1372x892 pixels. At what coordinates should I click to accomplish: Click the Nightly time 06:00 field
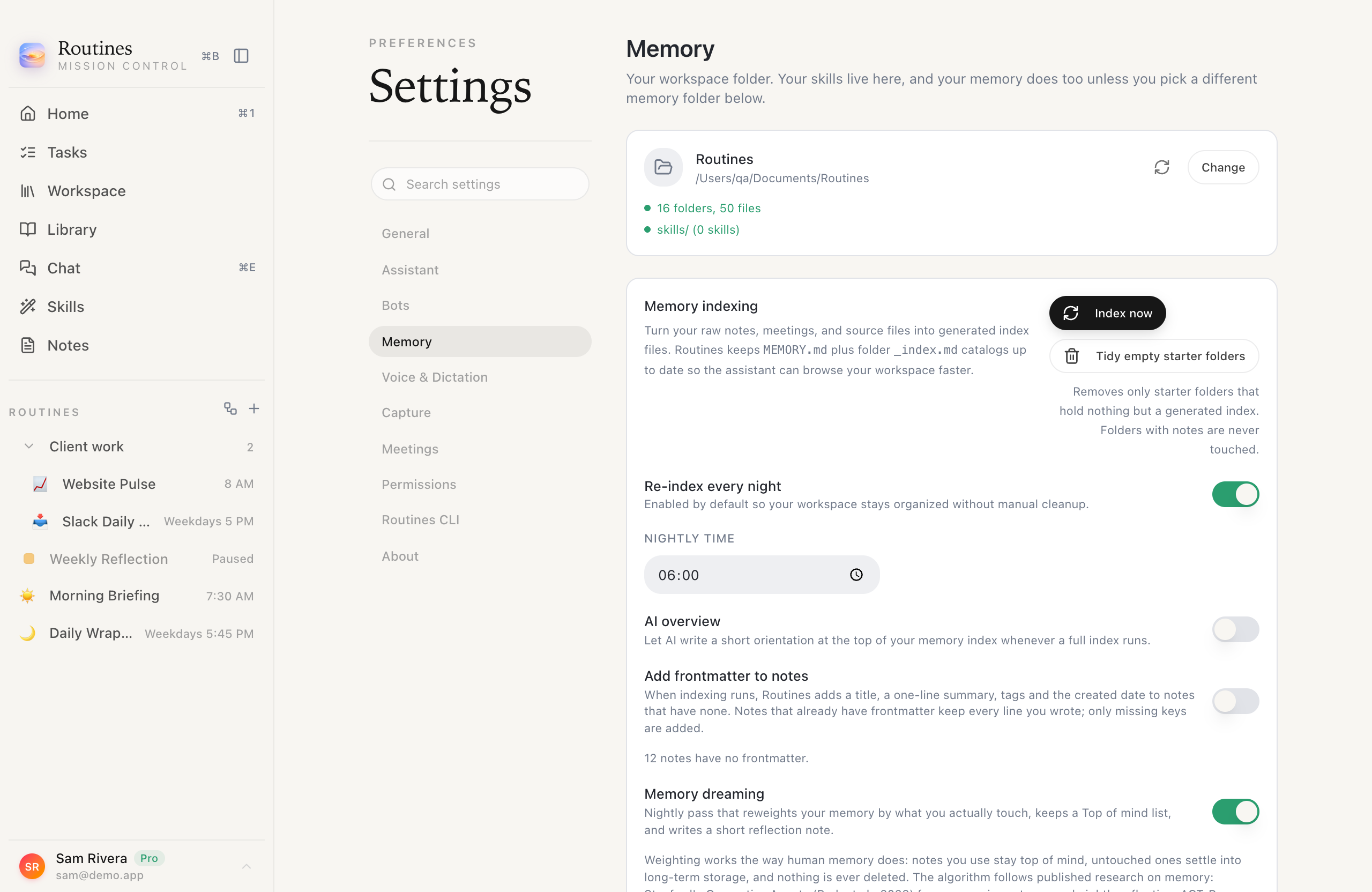pos(762,575)
